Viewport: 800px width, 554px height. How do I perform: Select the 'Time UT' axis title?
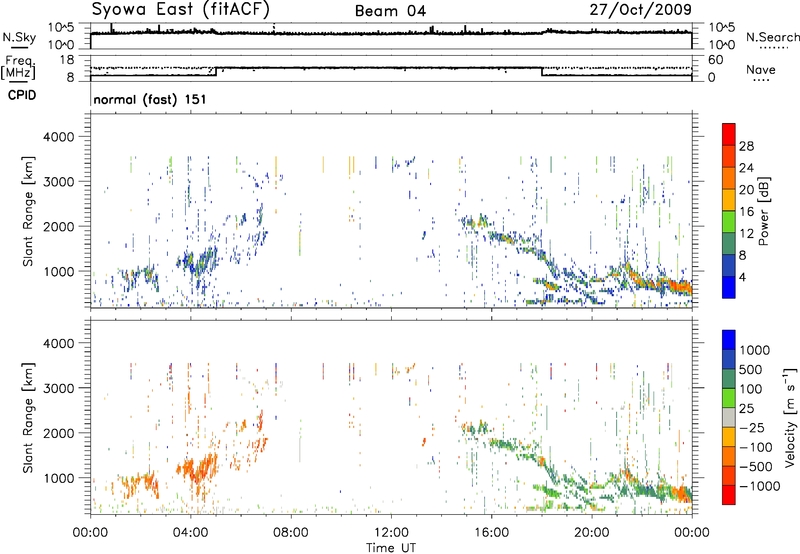point(391,548)
